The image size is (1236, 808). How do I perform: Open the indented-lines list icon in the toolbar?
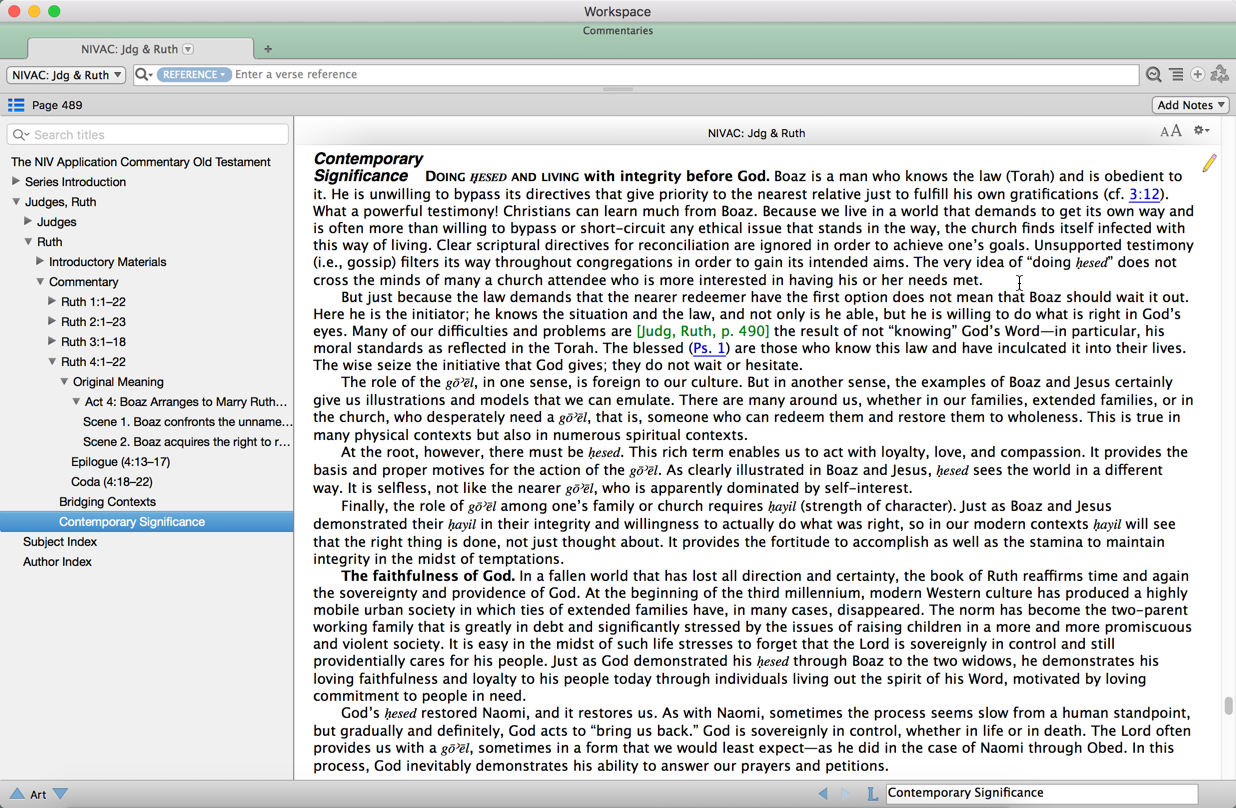[x=1176, y=75]
